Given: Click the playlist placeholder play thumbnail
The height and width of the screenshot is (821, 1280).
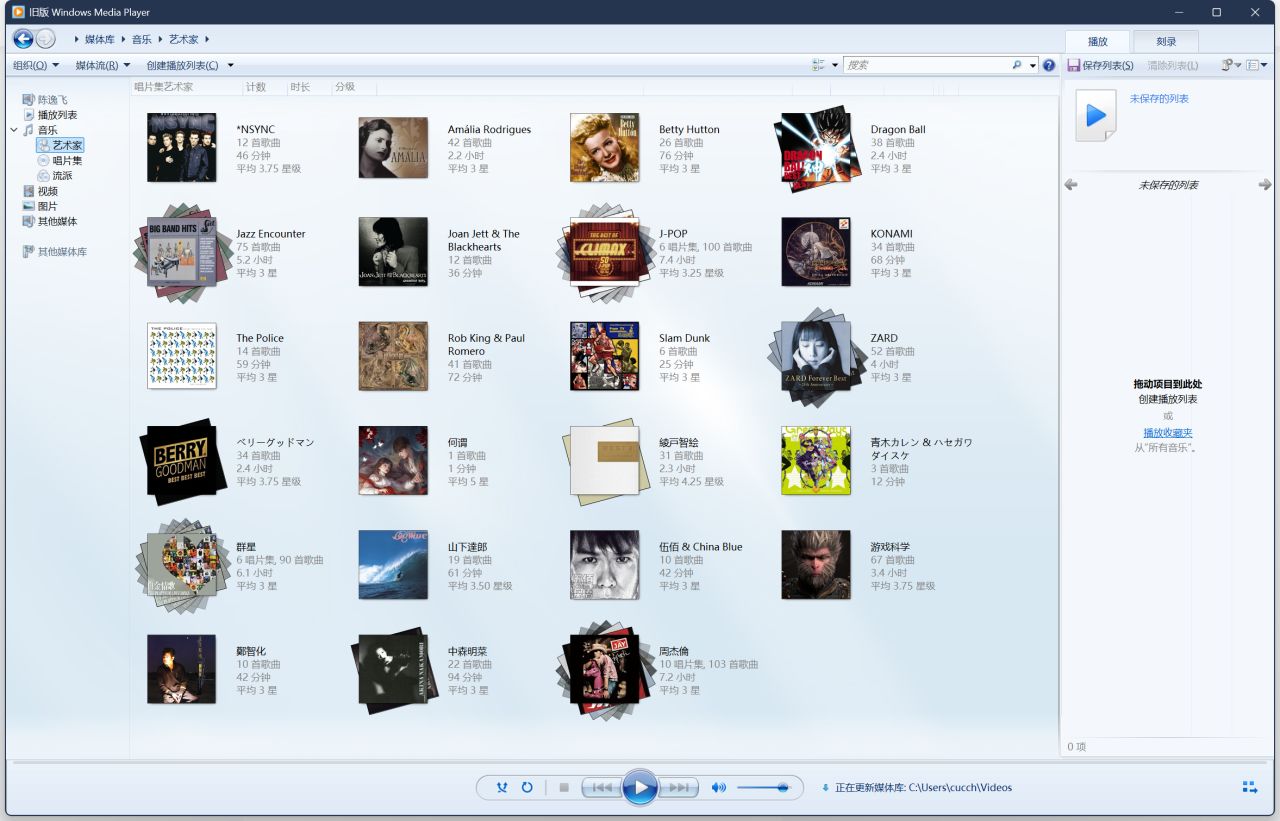Looking at the screenshot, I should pyautogui.click(x=1096, y=116).
